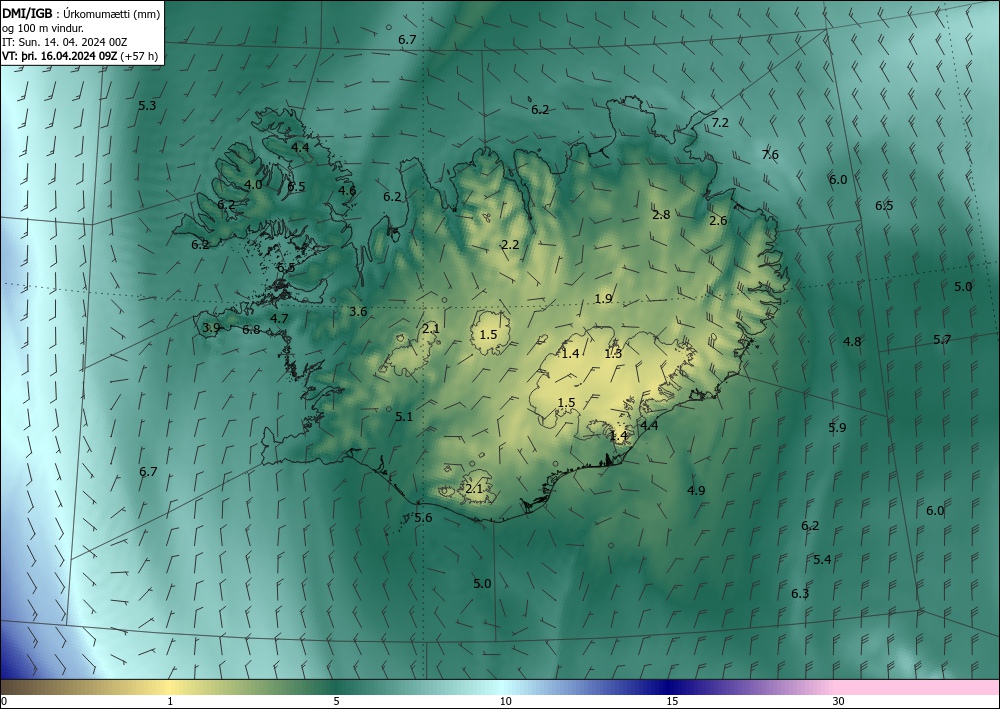Click the 3.6 value label
This screenshot has height=709, width=1000.
click(358, 312)
